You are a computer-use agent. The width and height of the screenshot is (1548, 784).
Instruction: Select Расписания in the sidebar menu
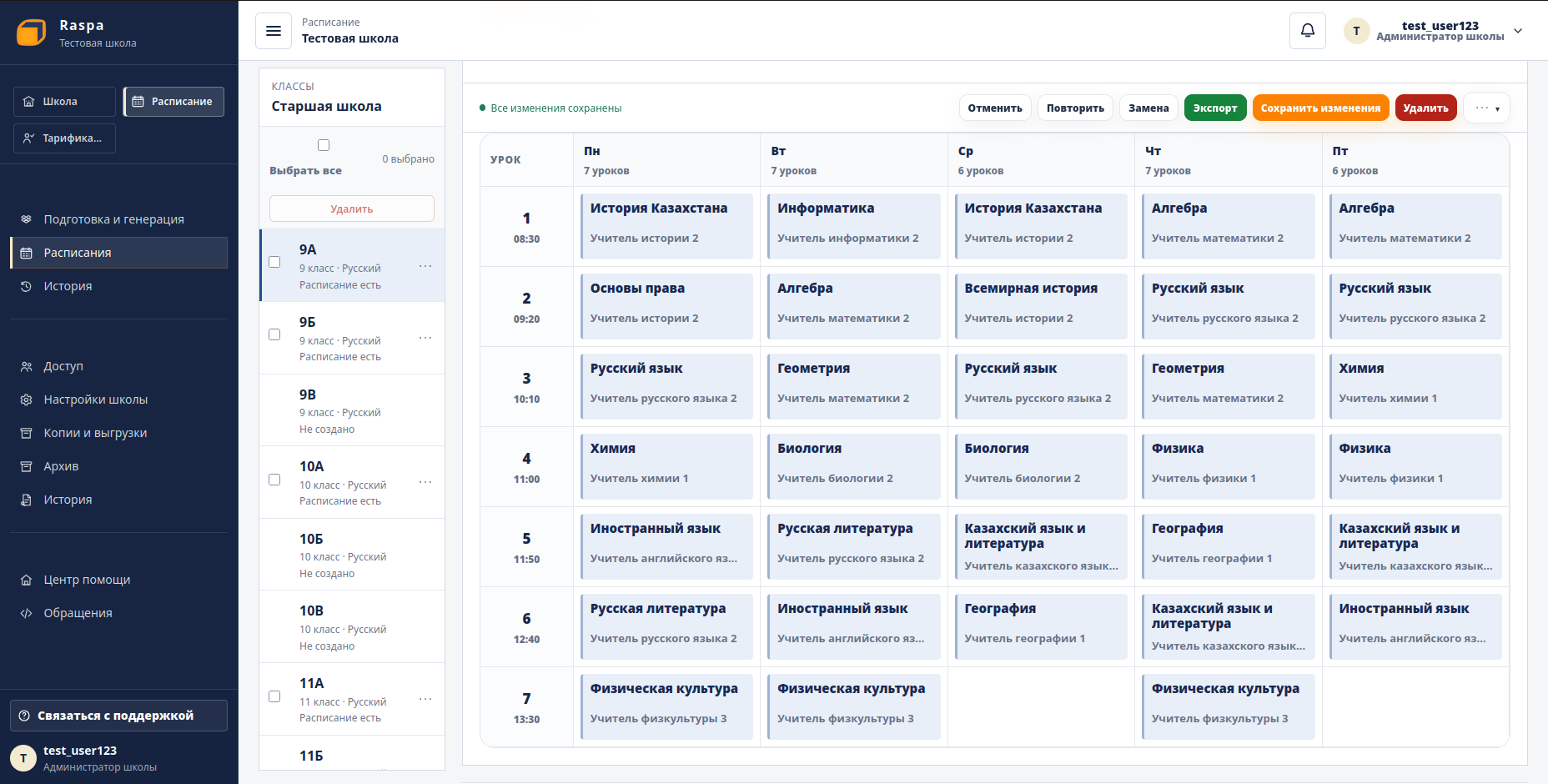pos(118,253)
